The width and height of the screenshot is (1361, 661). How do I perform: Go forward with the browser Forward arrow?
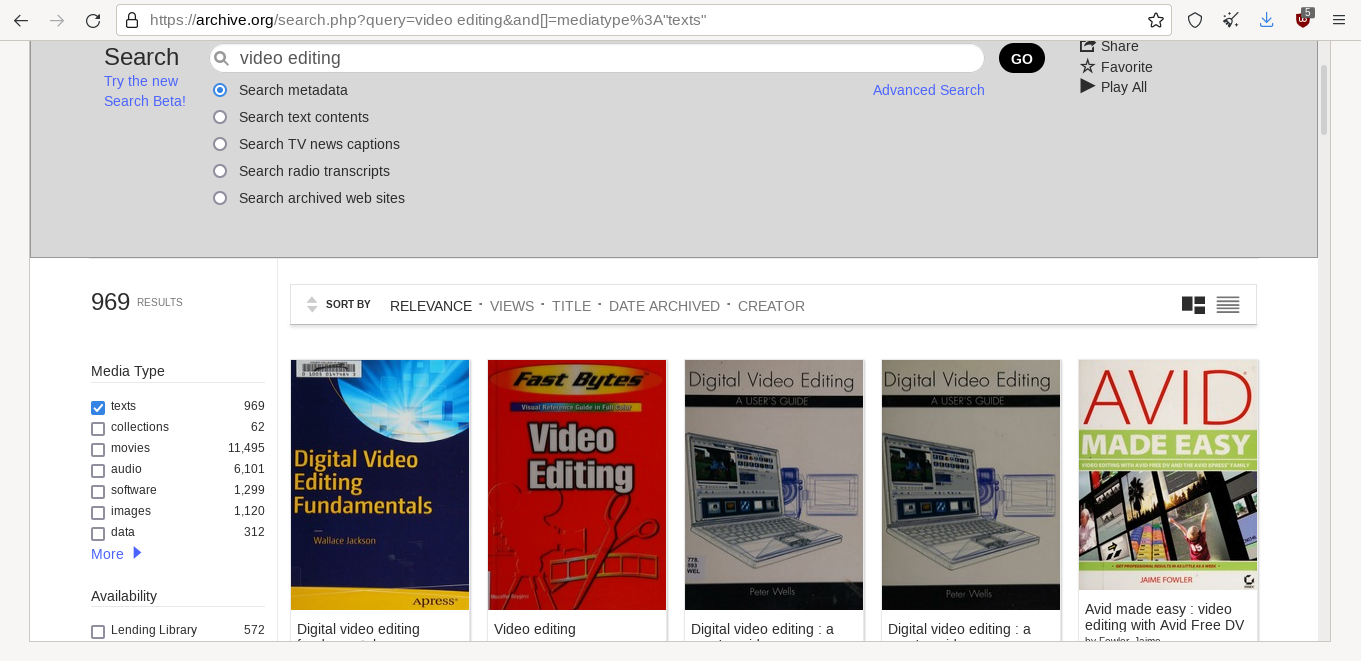[x=57, y=20]
